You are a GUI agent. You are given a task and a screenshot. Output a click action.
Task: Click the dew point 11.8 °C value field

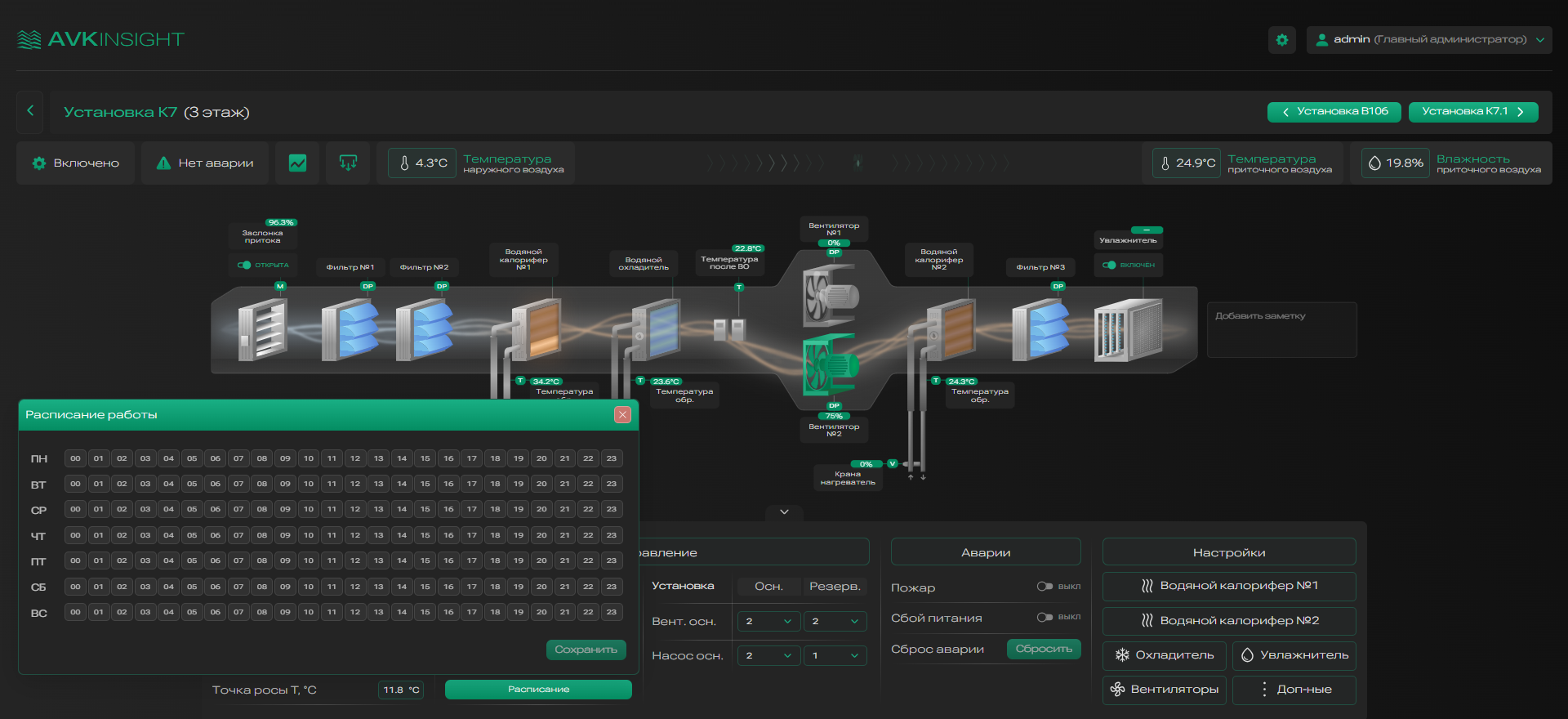[401, 690]
